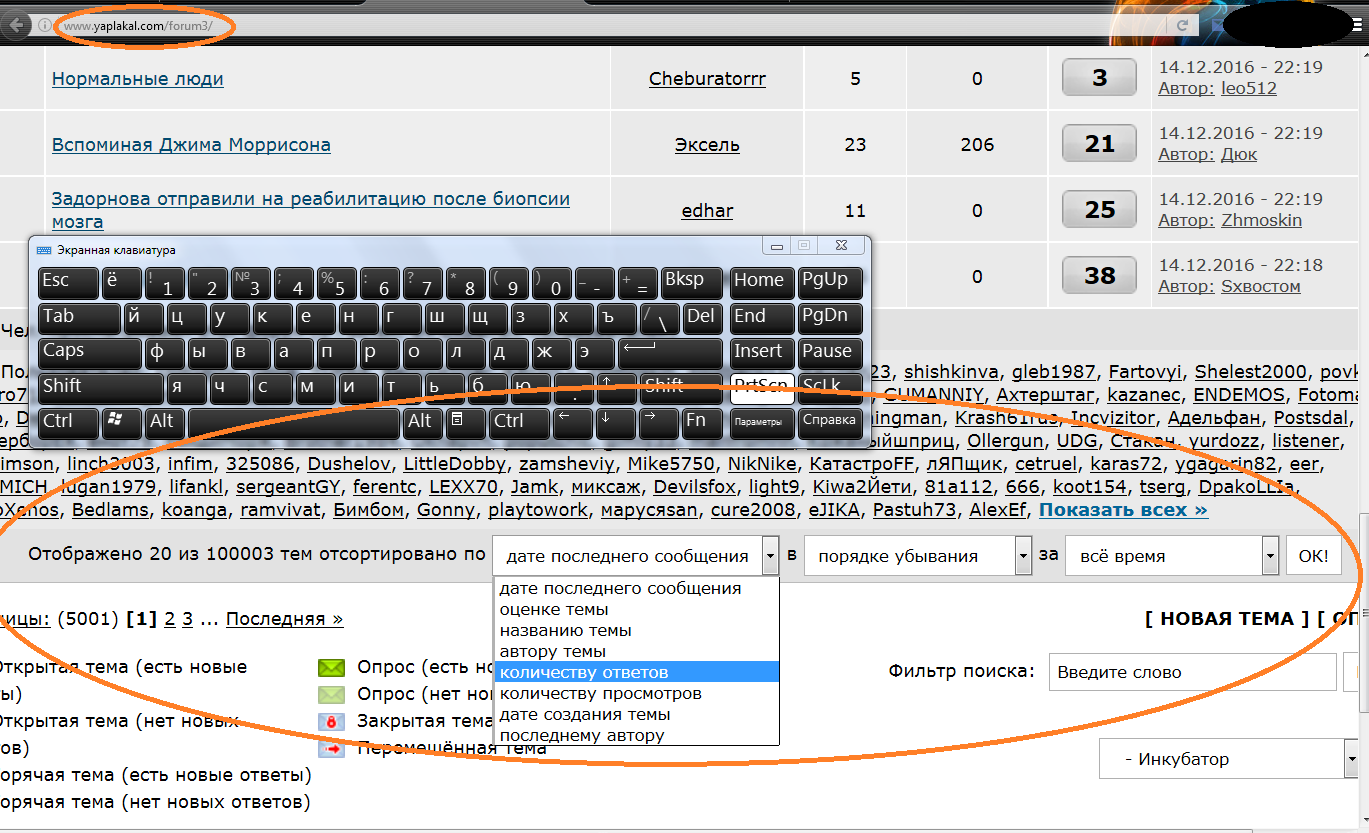Open topic 'Вспоминая Джима Моррисона'
This screenshot has width=1369, height=833.
(x=191, y=144)
